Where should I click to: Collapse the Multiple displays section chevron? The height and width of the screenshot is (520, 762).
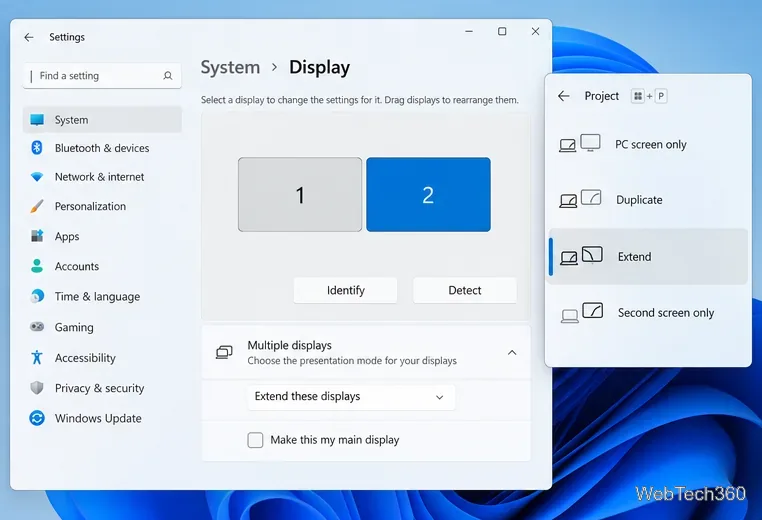click(x=512, y=352)
